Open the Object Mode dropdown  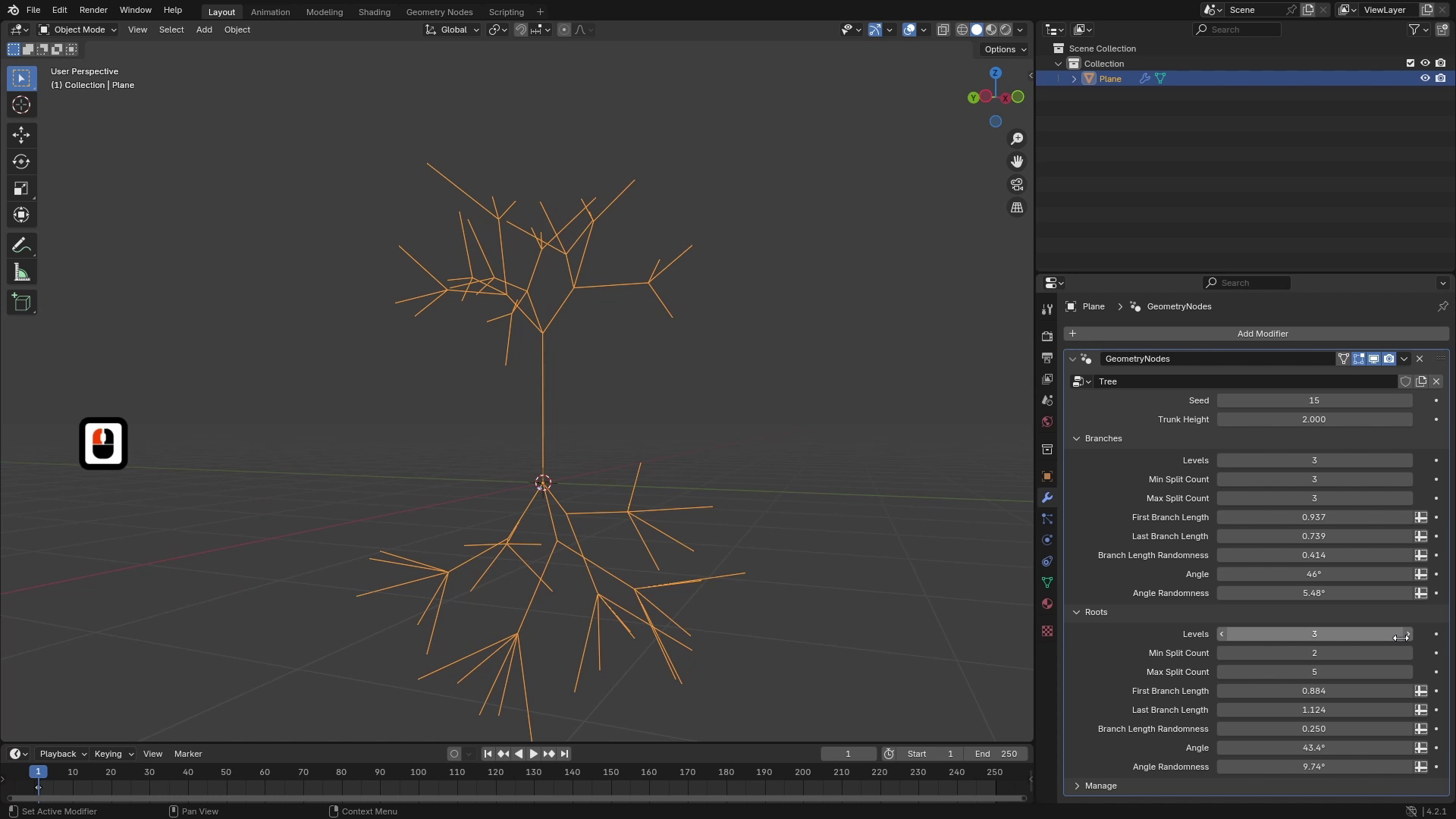pos(77,30)
